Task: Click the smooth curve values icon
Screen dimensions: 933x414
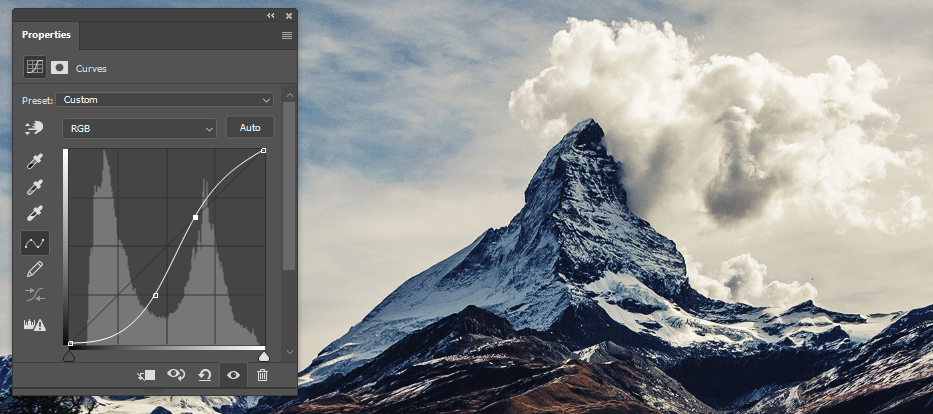Action: tap(35, 294)
